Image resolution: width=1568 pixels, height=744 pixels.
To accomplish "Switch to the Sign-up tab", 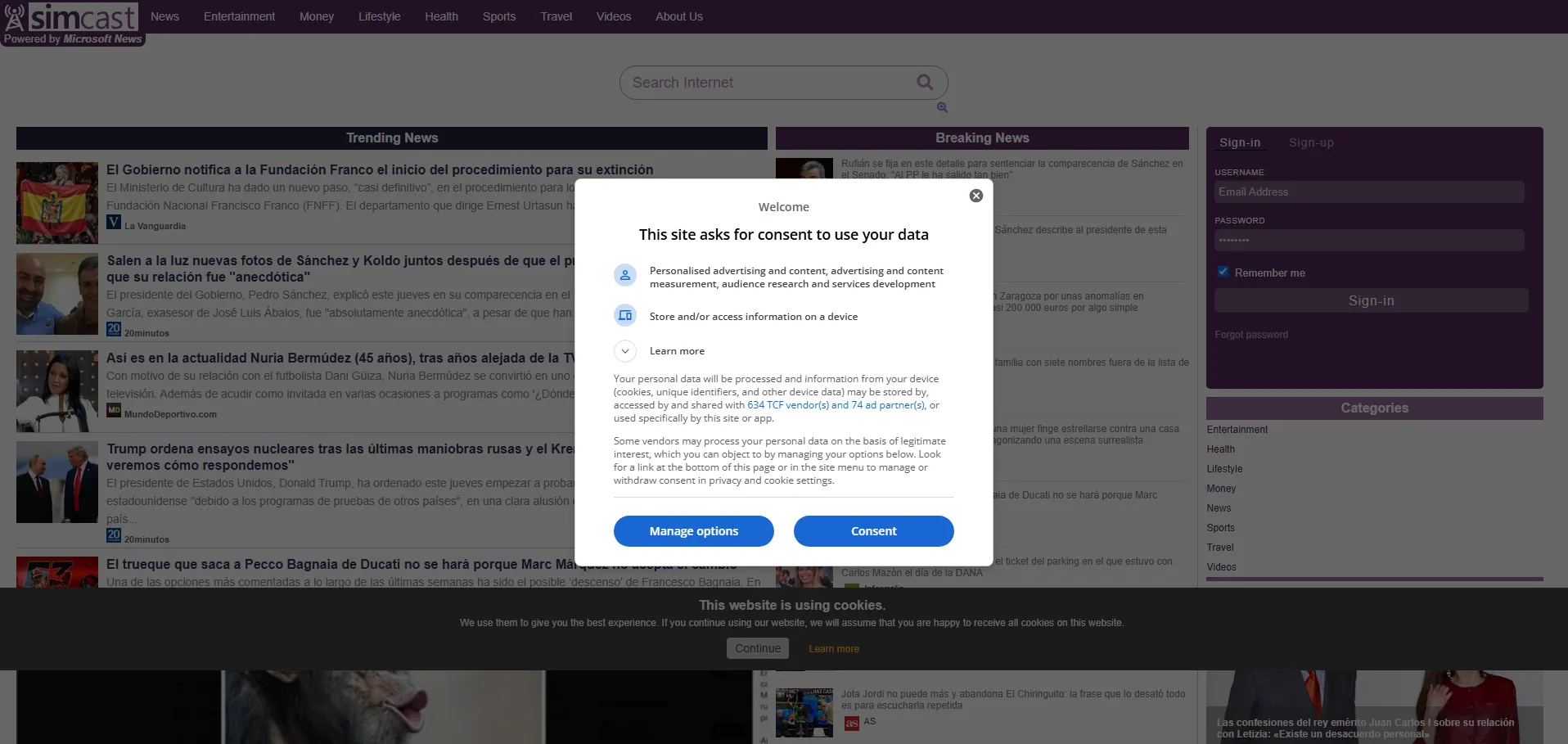I will pos(1310,142).
